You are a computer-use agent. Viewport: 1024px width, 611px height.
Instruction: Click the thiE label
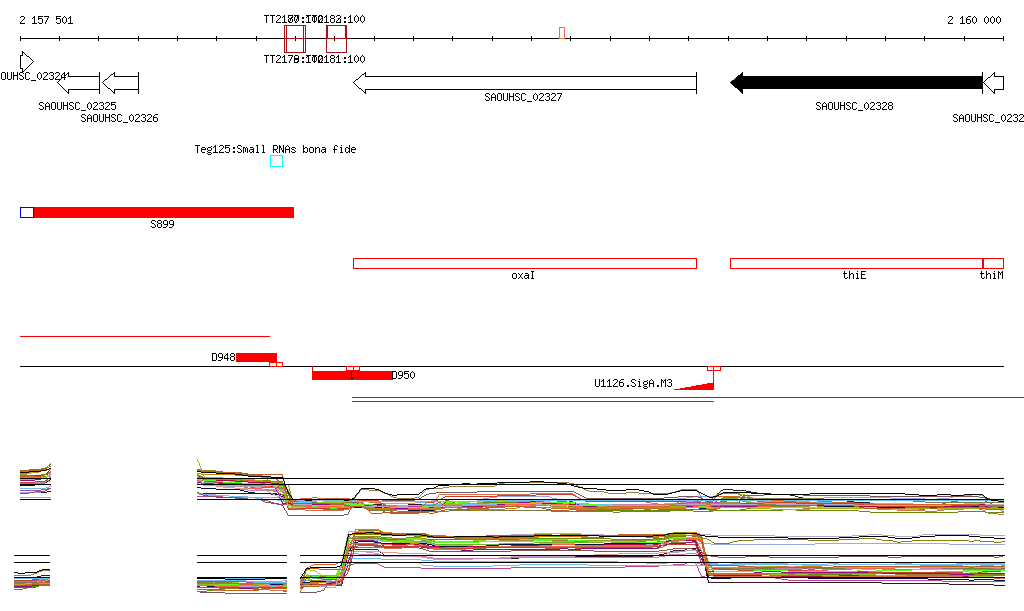[854, 275]
